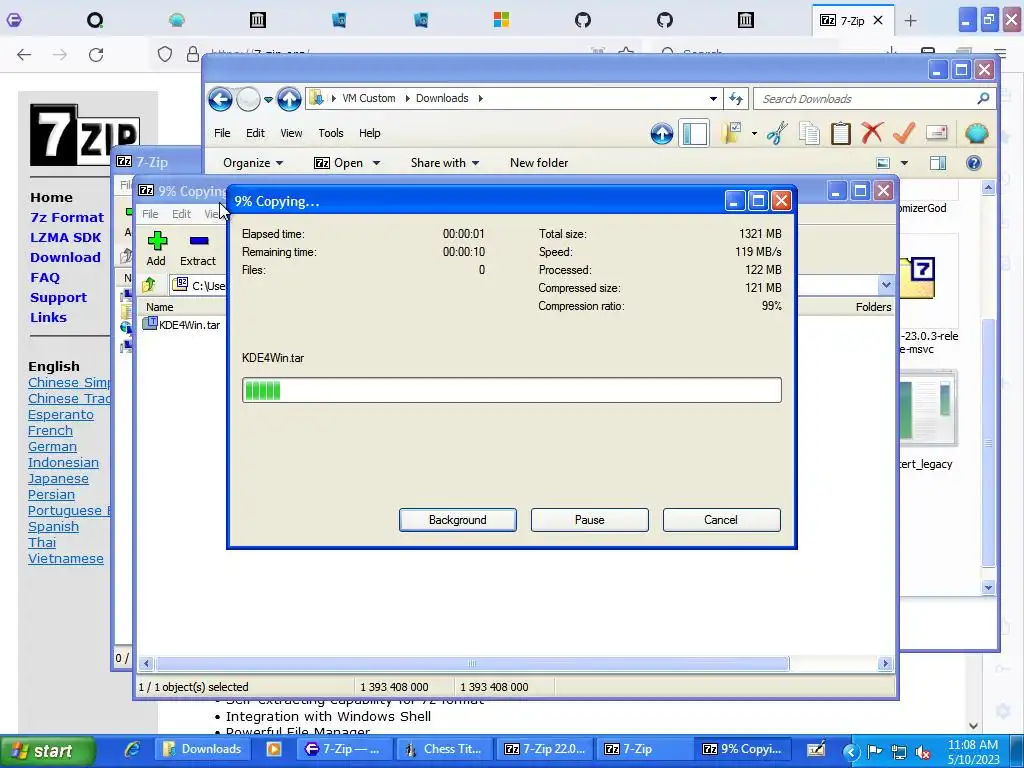
Task: Open the 7-Zip path dropdown arrow
Action: point(886,285)
